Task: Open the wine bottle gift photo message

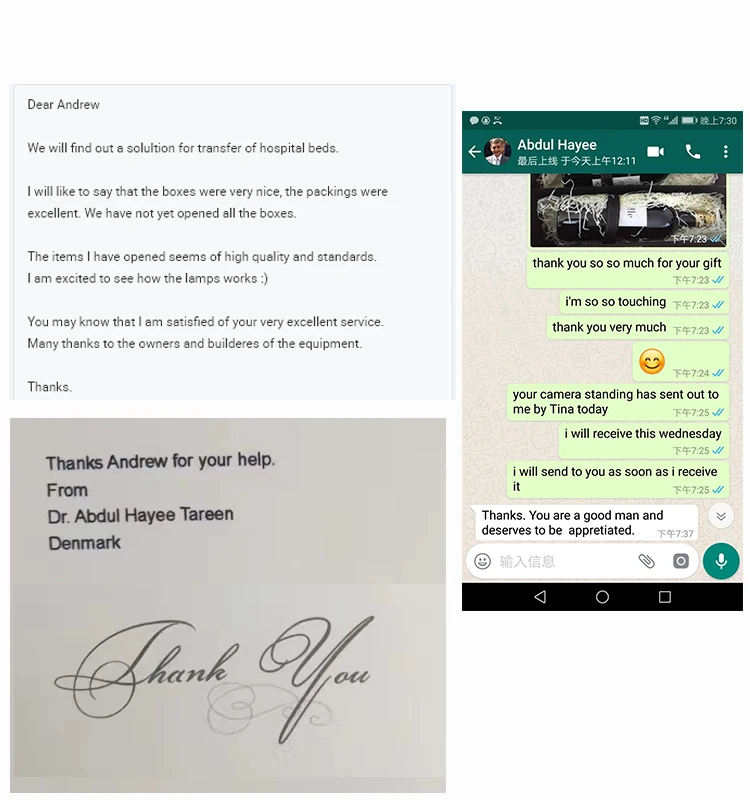Action: click(x=628, y=210)
